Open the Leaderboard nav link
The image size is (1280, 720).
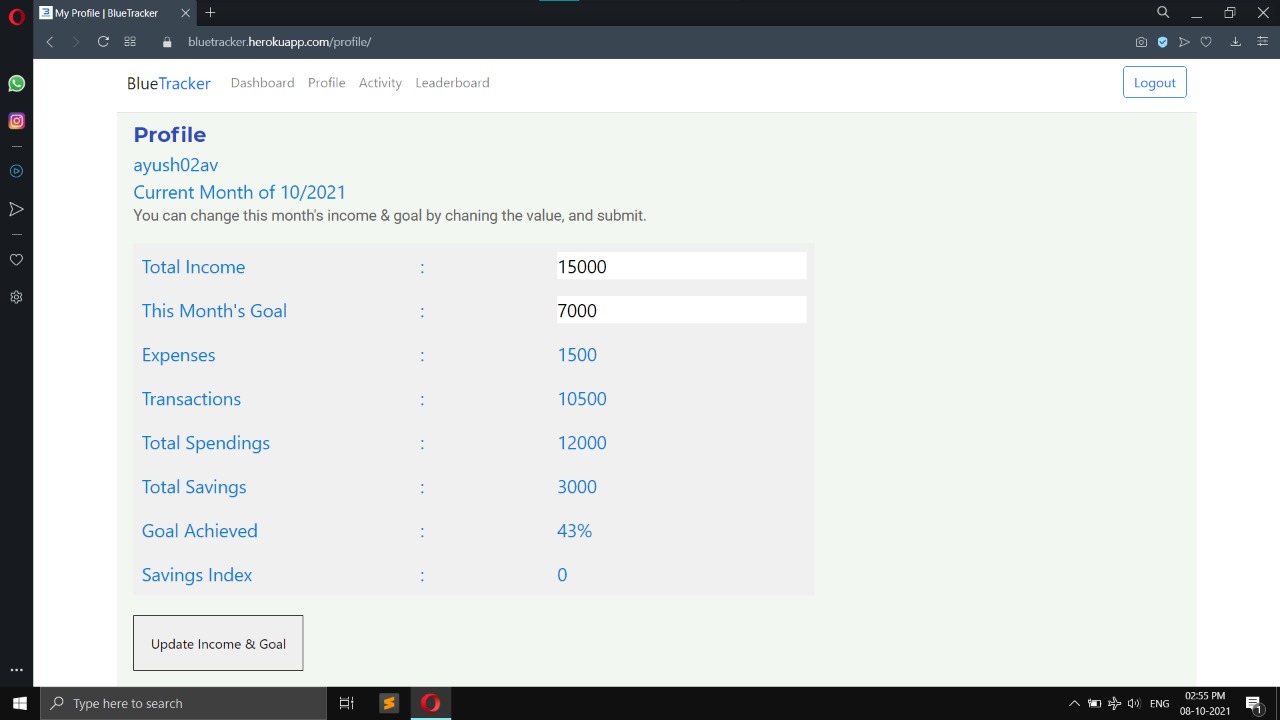tap(452, 83)
